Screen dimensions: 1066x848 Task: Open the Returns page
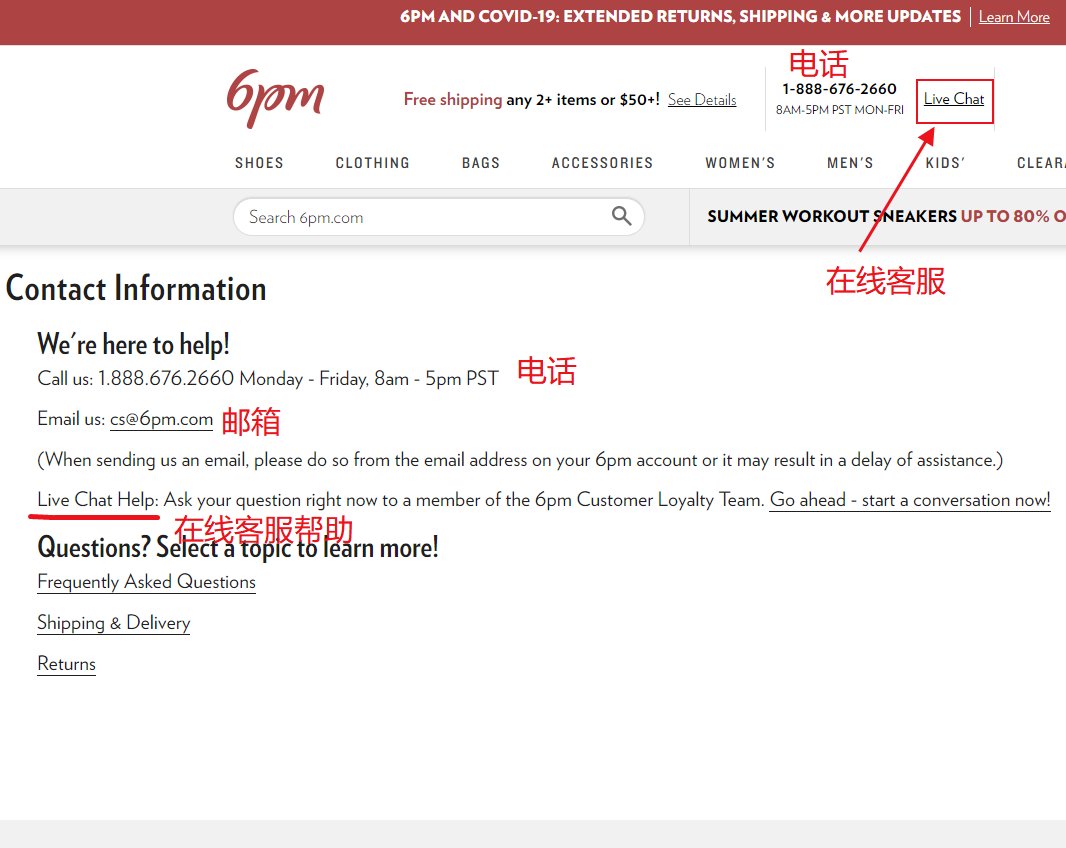coord(67,664)
